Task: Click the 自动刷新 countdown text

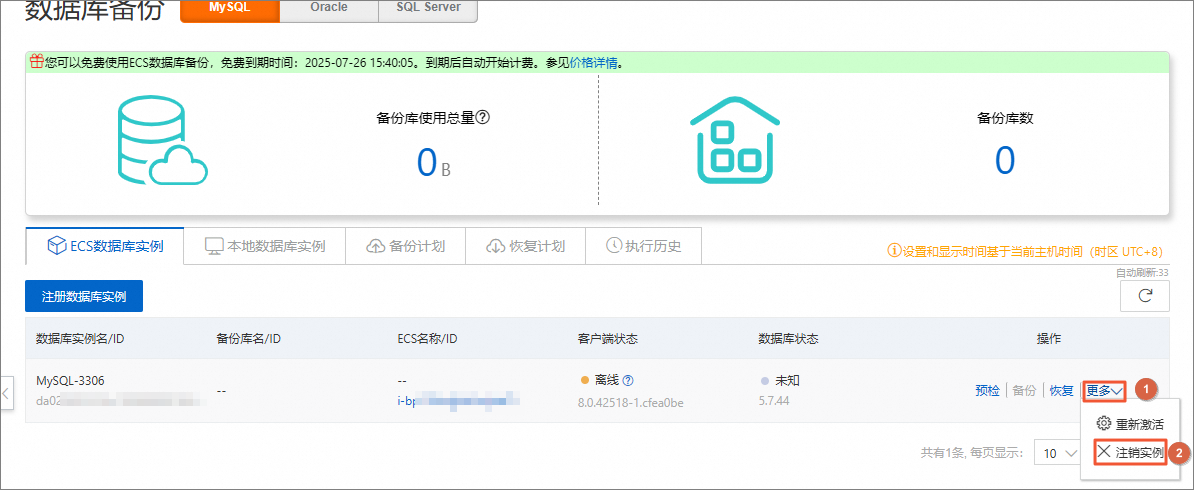Action: click(1142, 272)
